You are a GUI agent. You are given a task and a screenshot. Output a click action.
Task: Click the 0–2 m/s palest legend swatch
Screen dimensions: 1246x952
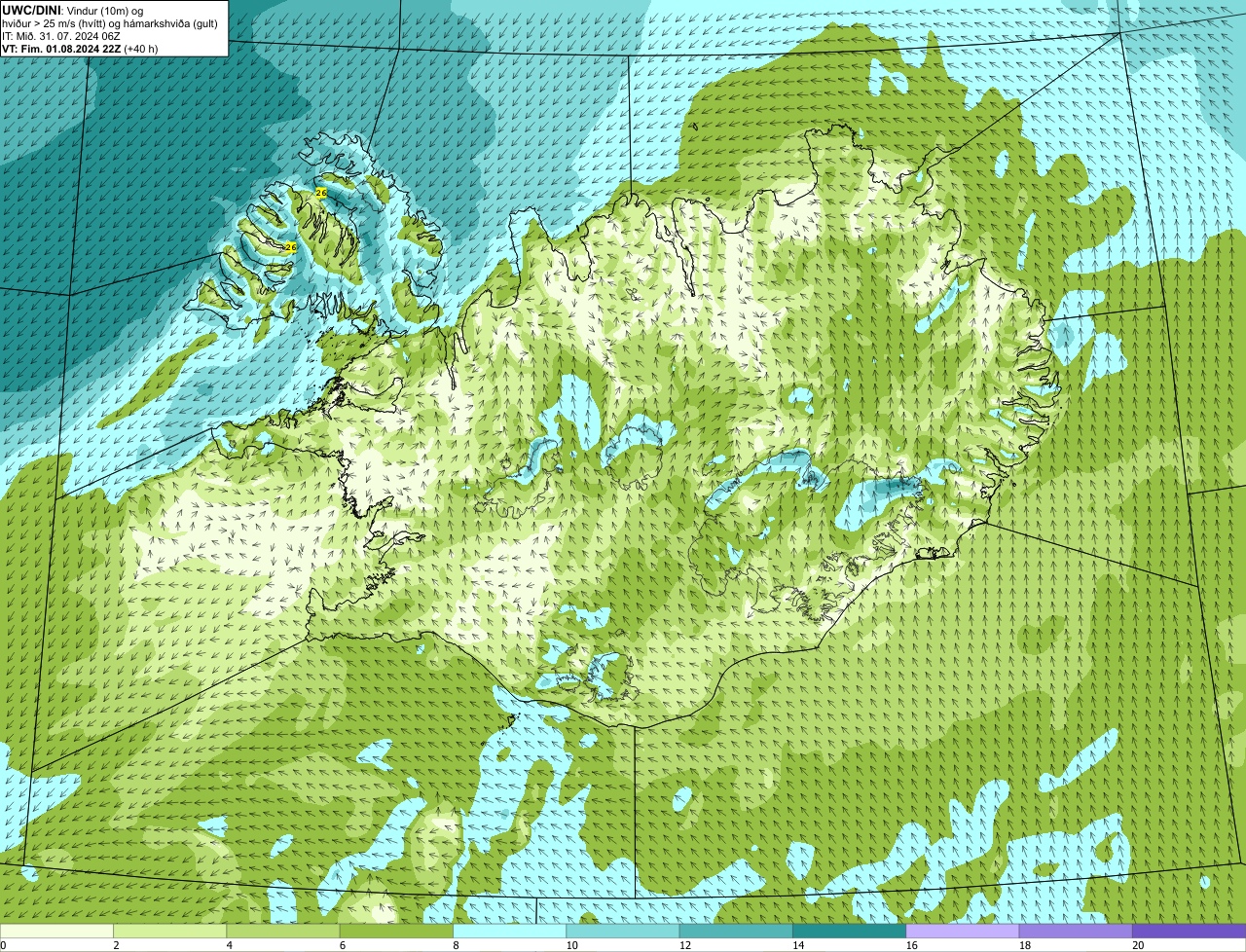point(56,931)
